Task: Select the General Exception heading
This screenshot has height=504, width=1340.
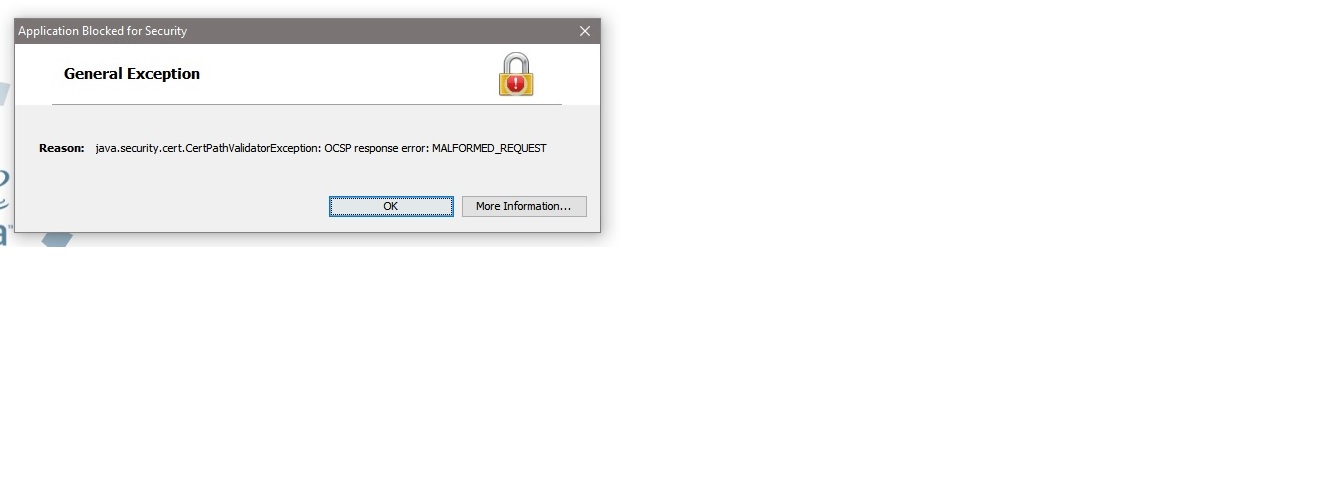Action: [x=132, y=74]
